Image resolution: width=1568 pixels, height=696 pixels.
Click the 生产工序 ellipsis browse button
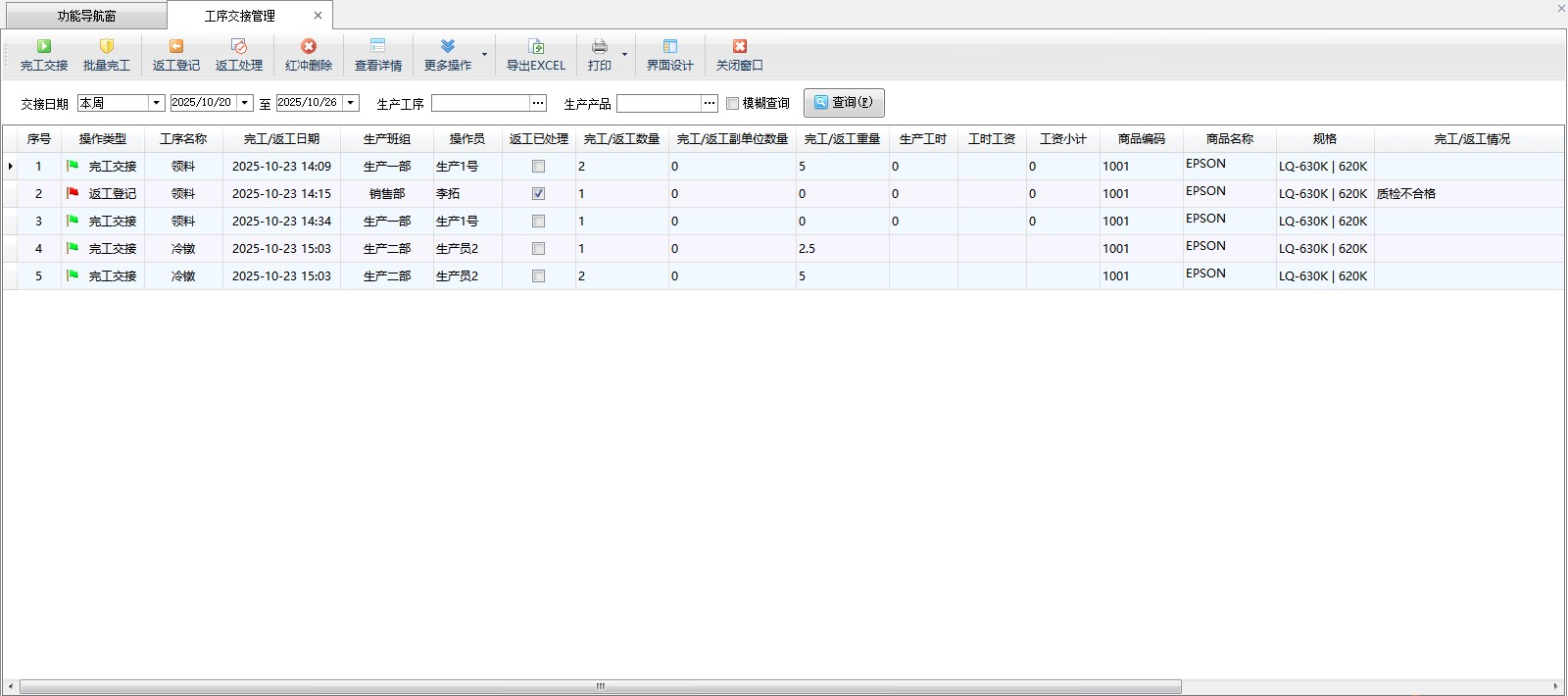tap(538, 103)
